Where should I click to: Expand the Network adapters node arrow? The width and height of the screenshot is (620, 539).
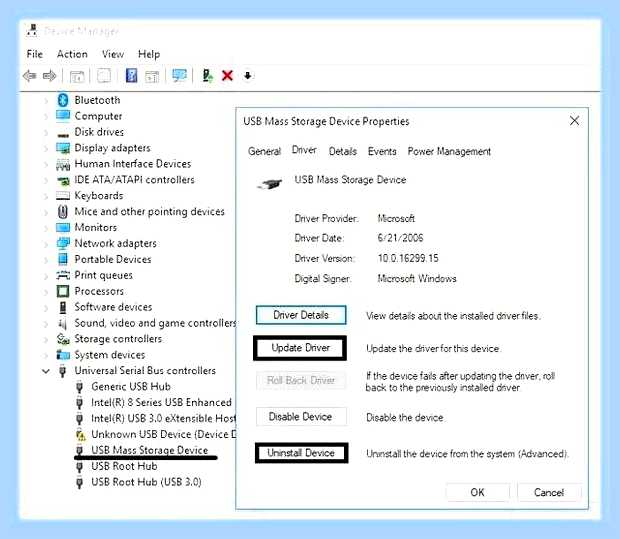[x=46, y=244]
